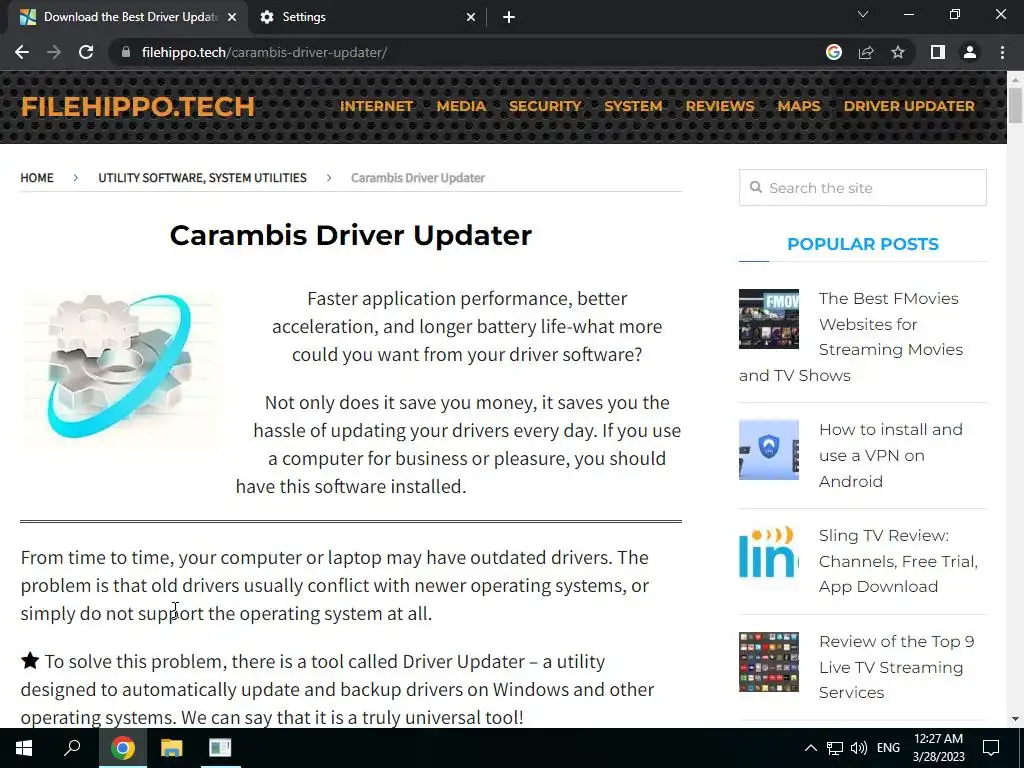This screenshot has width=1024, height=768.
Task: Expand the tab search dropdown
Action: click(x=863, y=14)
